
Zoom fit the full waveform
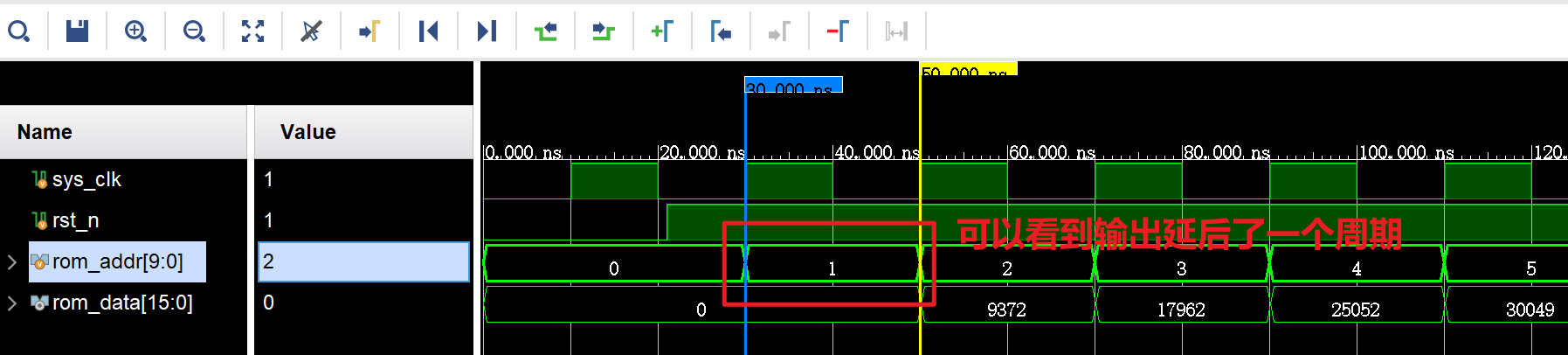pos(252,31)
